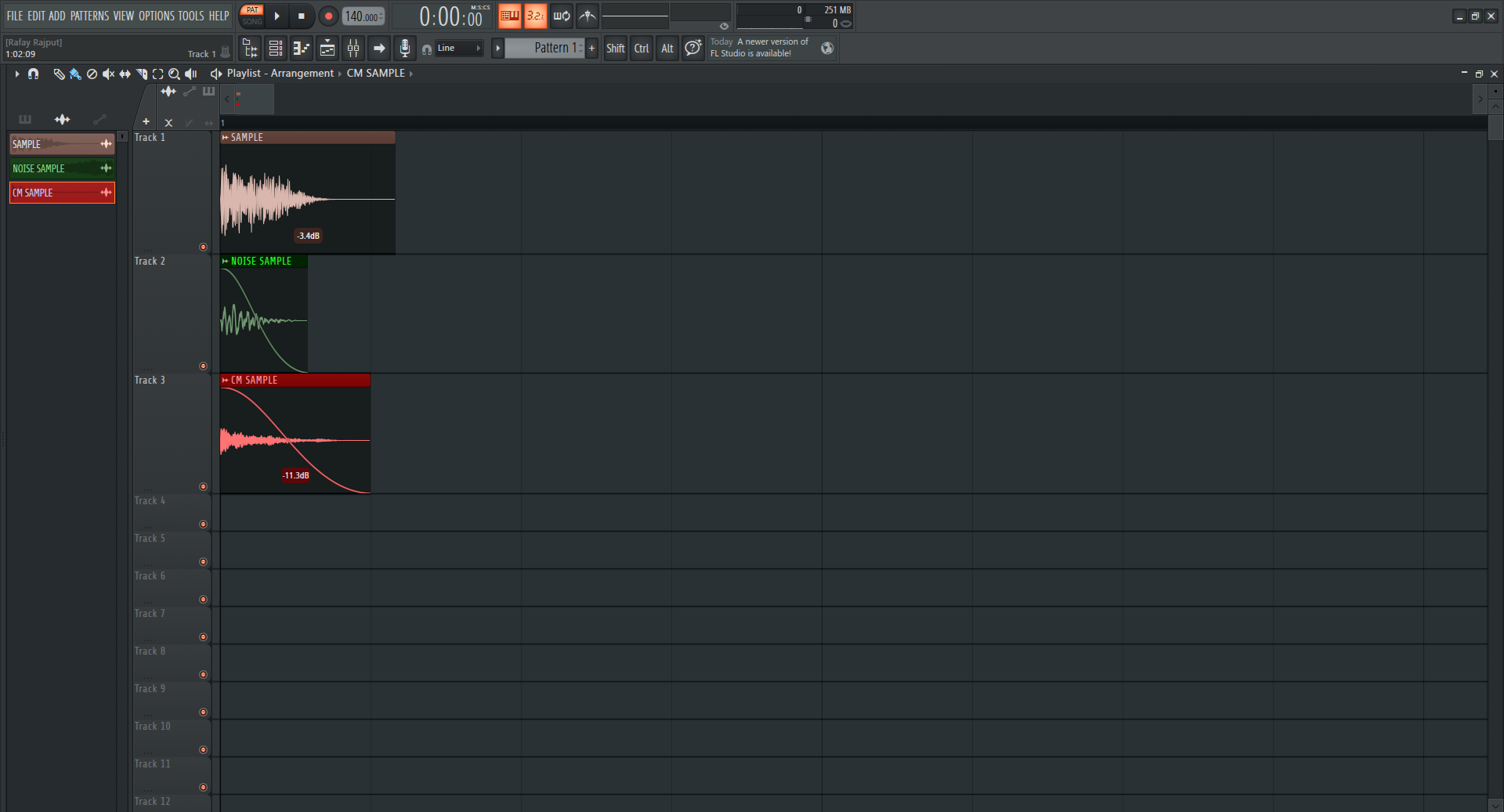This screenshot has height=812, width=1504.
Task: Select the Zoom magnifier tool
Action: [174, 74]
